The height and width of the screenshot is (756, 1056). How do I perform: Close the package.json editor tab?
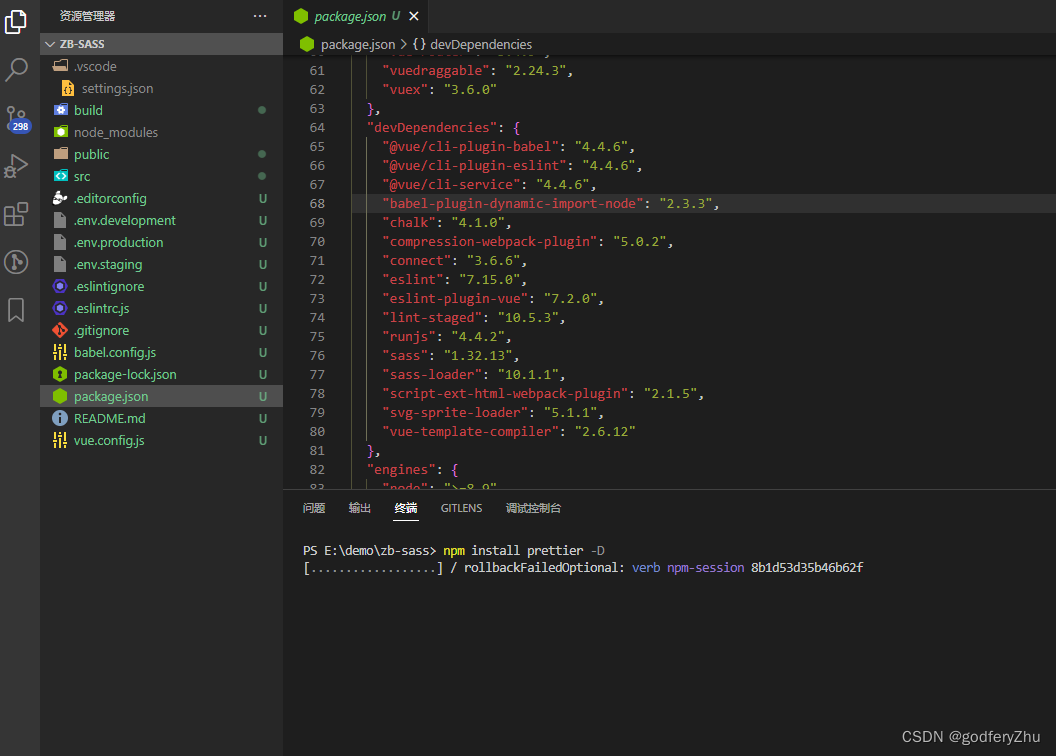[x=414, y=15]
